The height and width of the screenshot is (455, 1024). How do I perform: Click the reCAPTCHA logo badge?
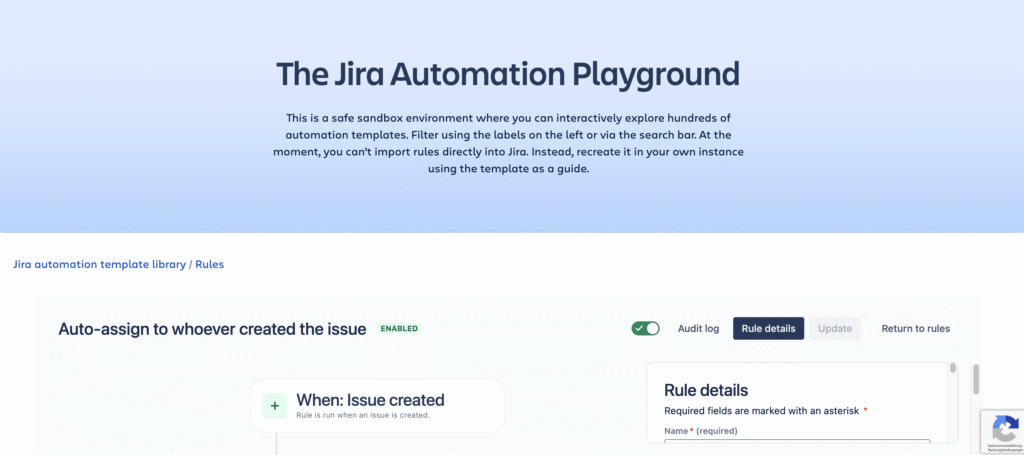[x=1004, y=425]
